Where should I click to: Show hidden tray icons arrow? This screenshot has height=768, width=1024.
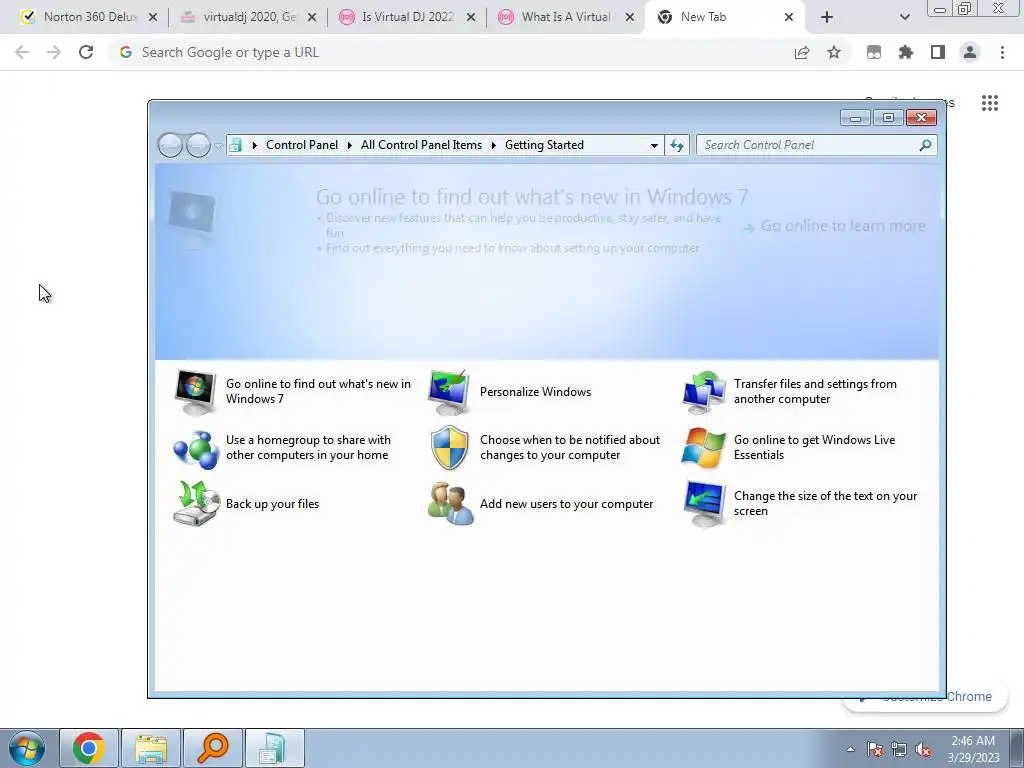click(850, 750)
